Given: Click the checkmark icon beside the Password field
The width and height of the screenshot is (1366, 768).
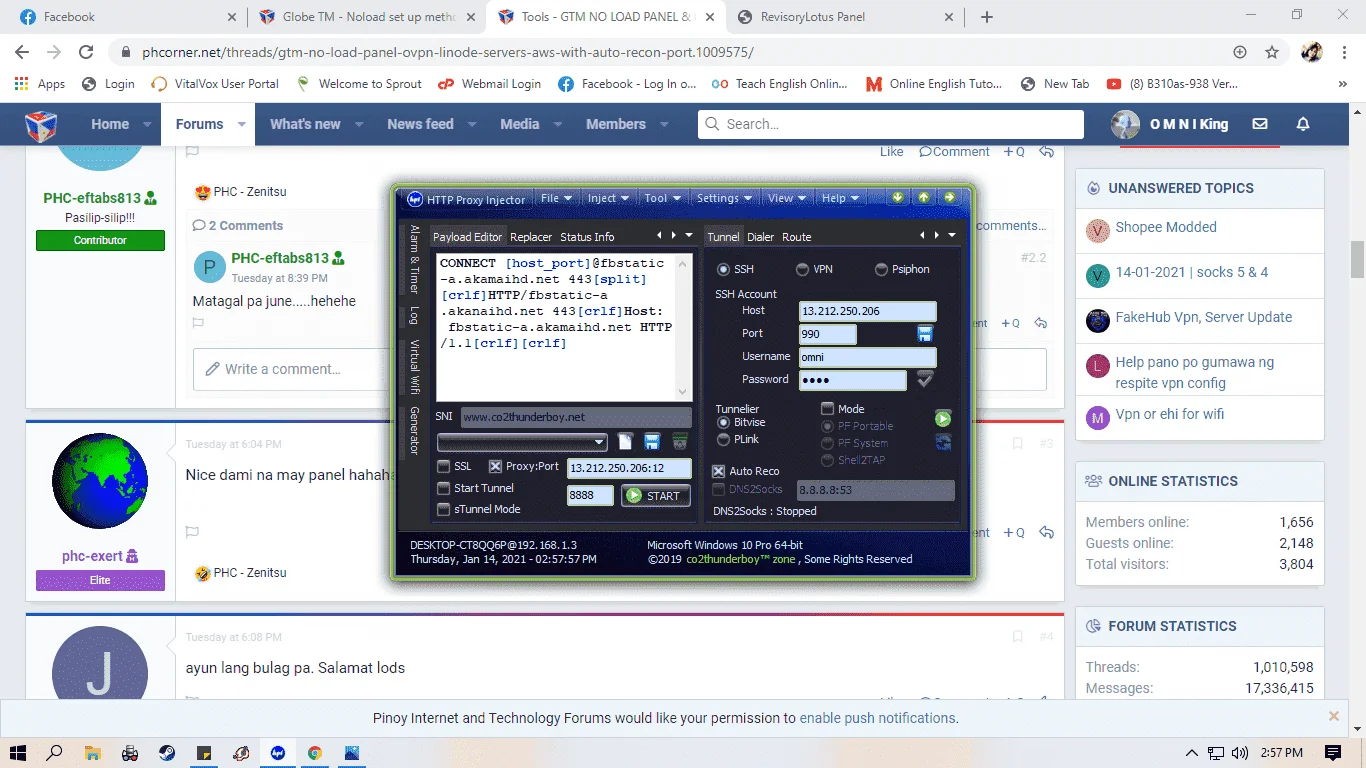Looking at the screenshot, I should (x=925, y=379).
